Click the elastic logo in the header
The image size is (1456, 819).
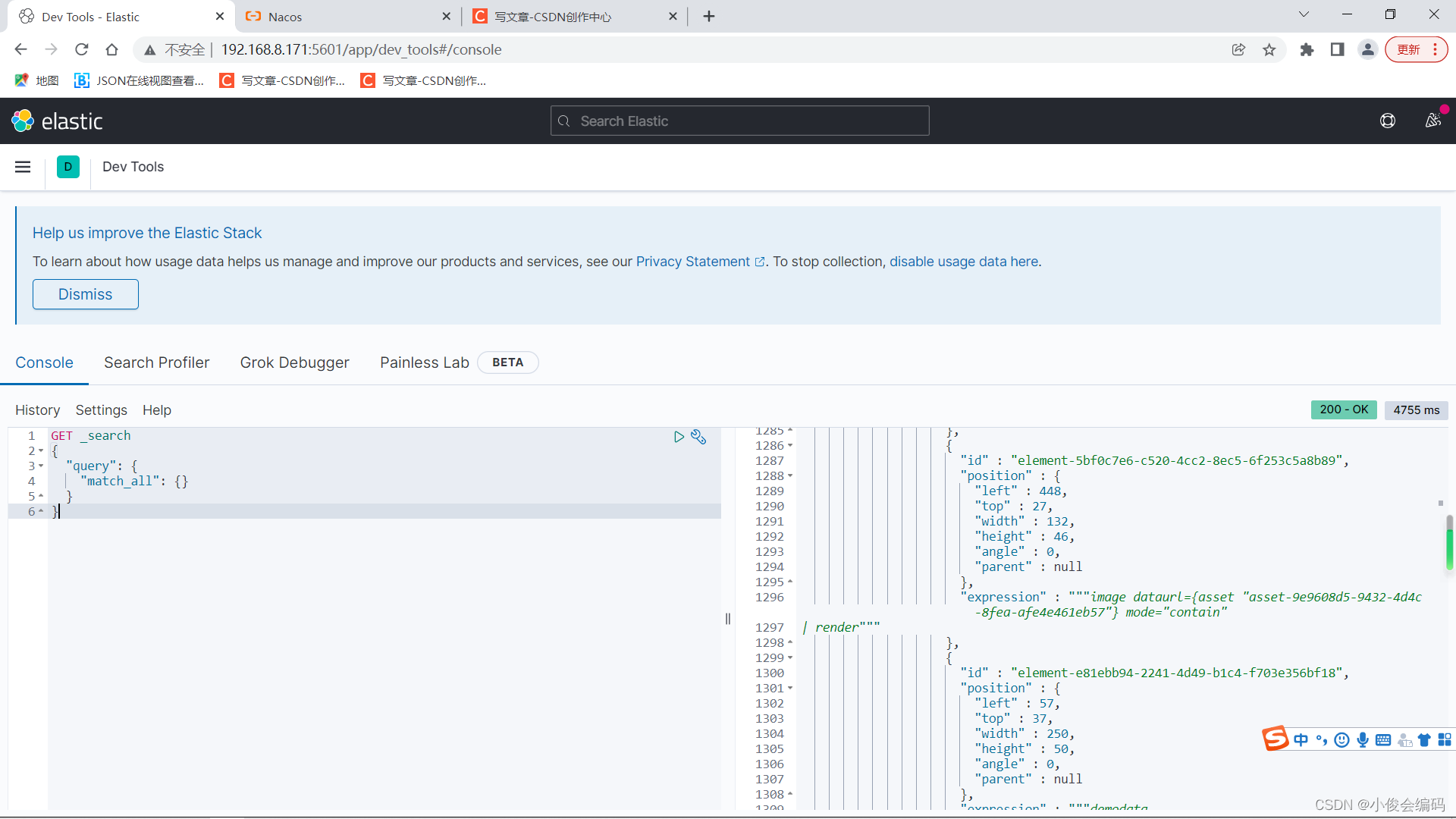point(57,121)
